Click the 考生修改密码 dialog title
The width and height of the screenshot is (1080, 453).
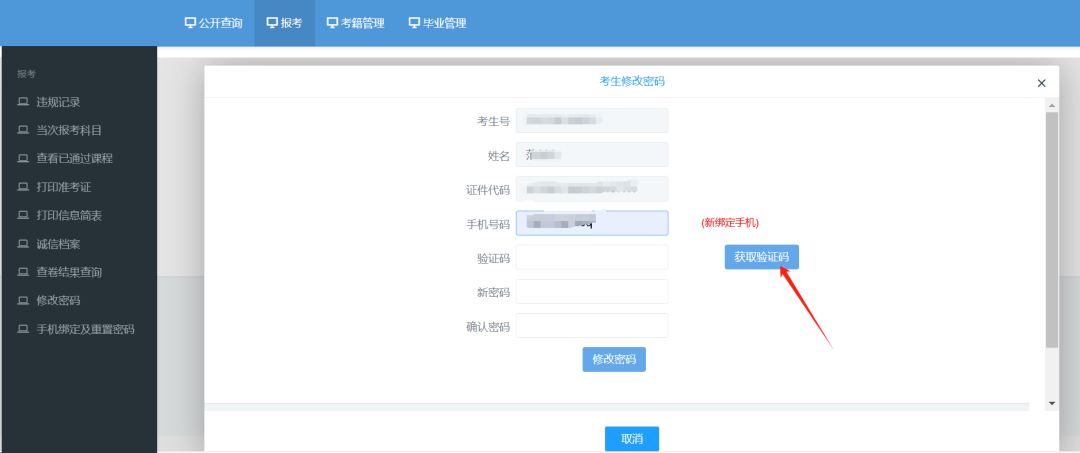(632, 81)
